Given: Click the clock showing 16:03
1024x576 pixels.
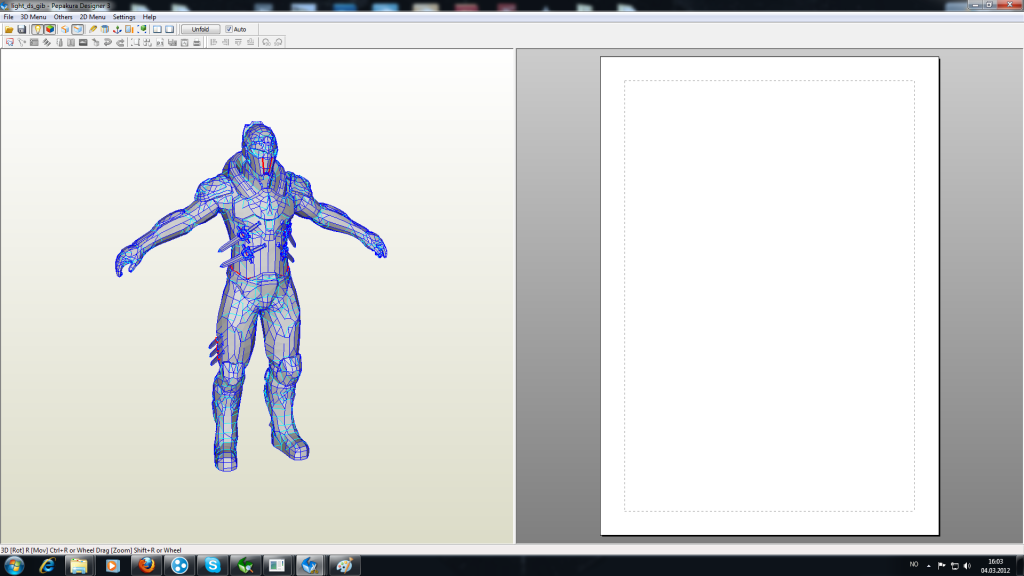Looking at the screenshot, I should 995,562.
